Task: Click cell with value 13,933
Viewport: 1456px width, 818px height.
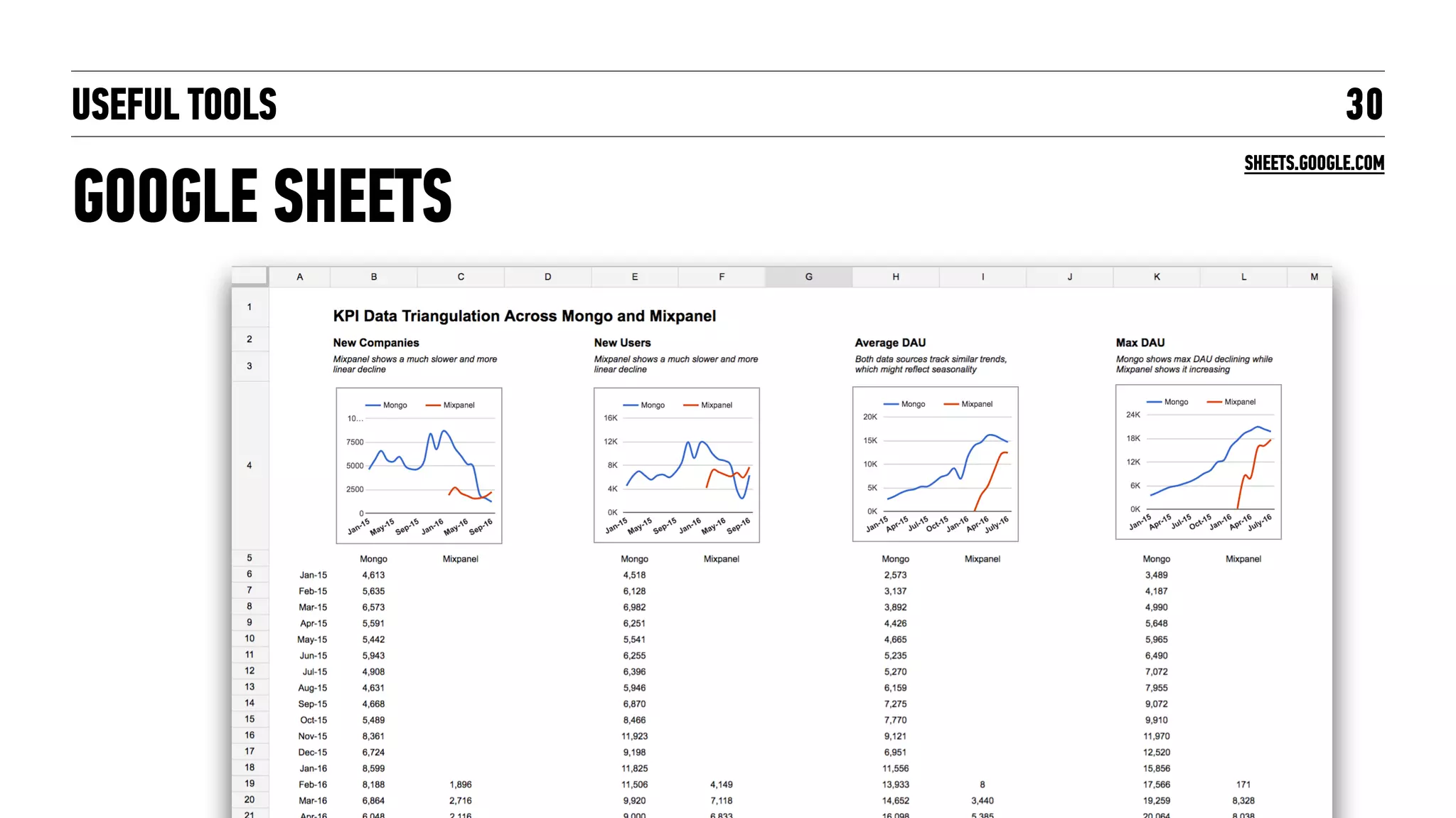Action: [896, 785]
